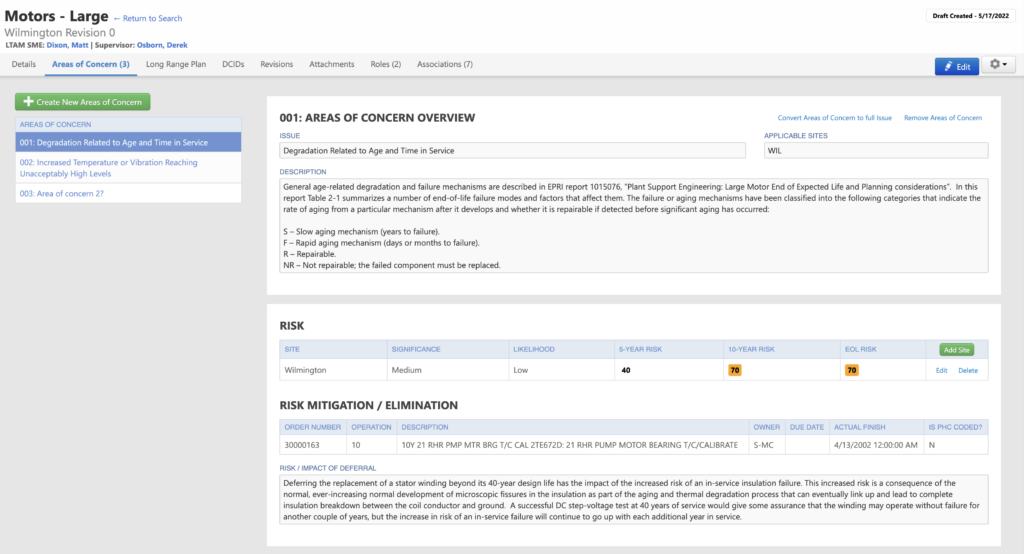
Task: Click Create New Areas of Concern button
Action: point(83,102)
